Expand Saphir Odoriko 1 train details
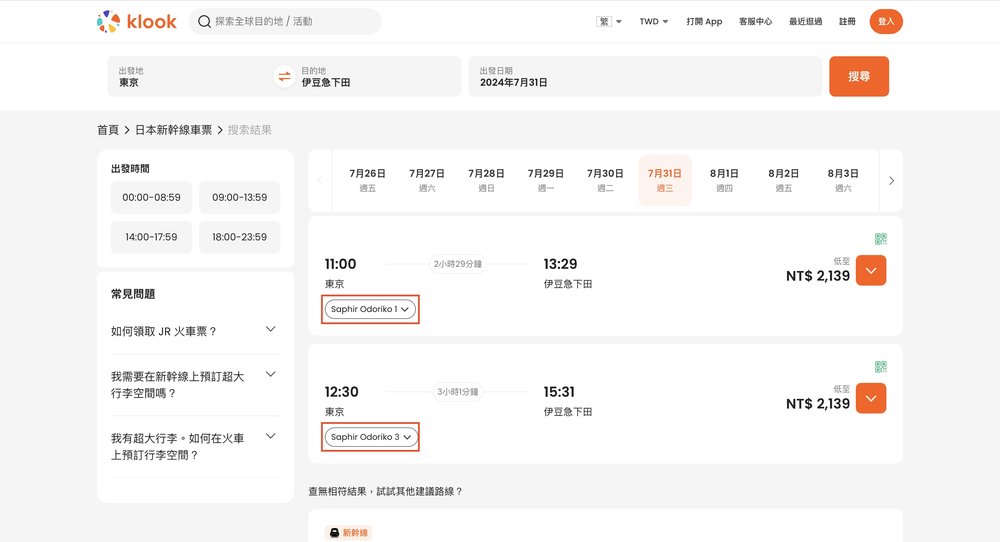 [x=370, y=309]
